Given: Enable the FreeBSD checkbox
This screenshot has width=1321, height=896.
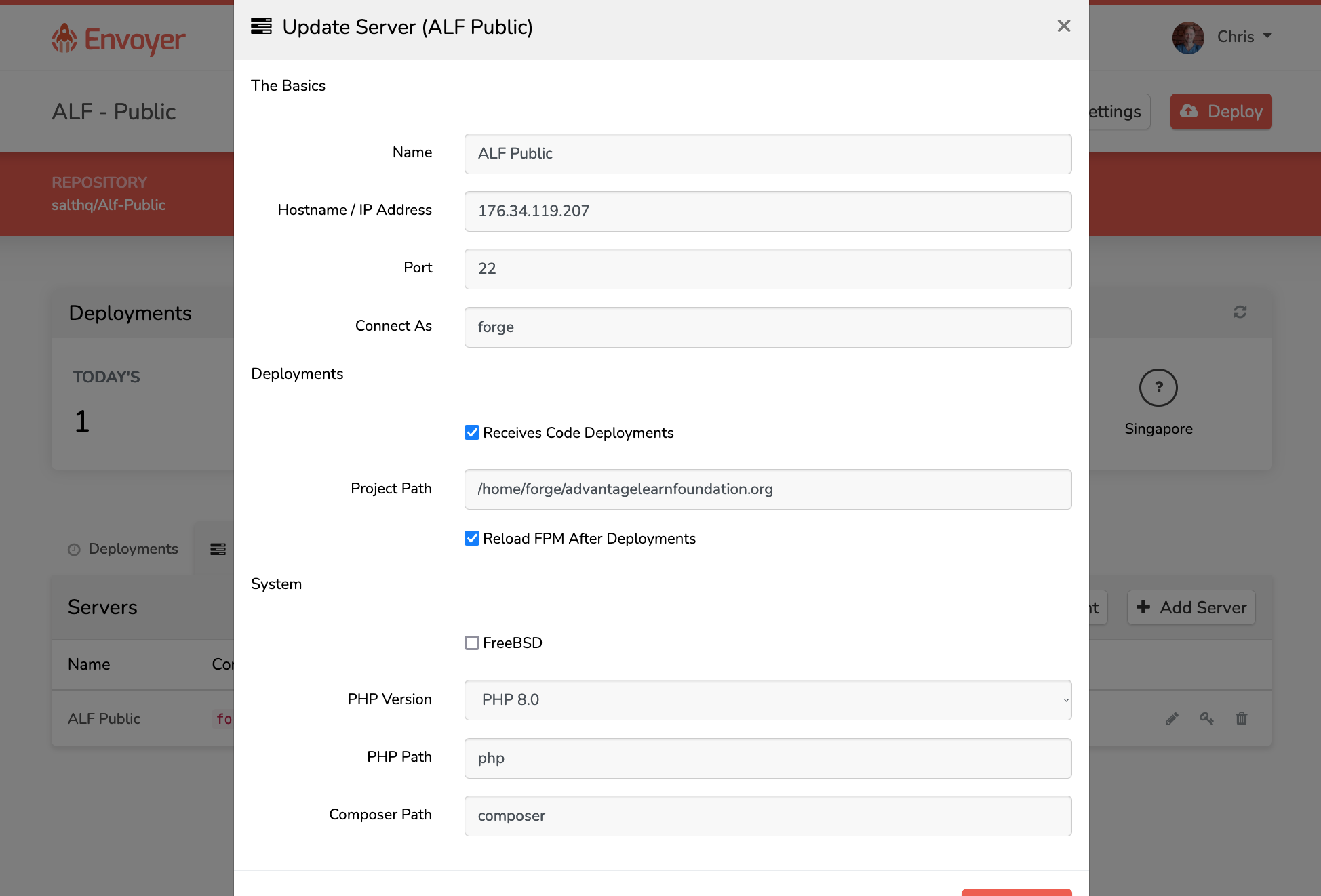Looking at the screenshot, I should 472,643.
